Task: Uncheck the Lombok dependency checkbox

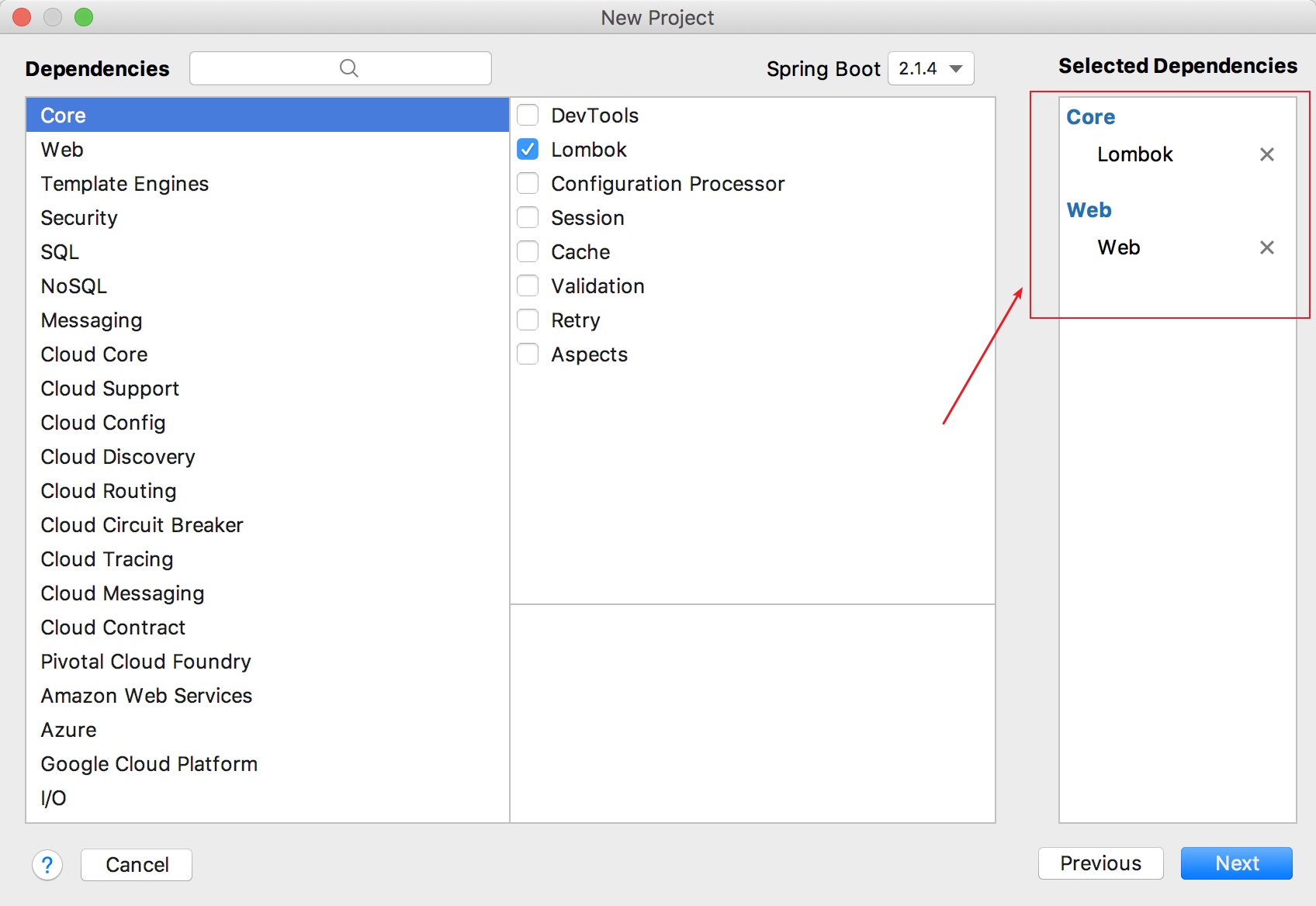Action: coord(528,150)
